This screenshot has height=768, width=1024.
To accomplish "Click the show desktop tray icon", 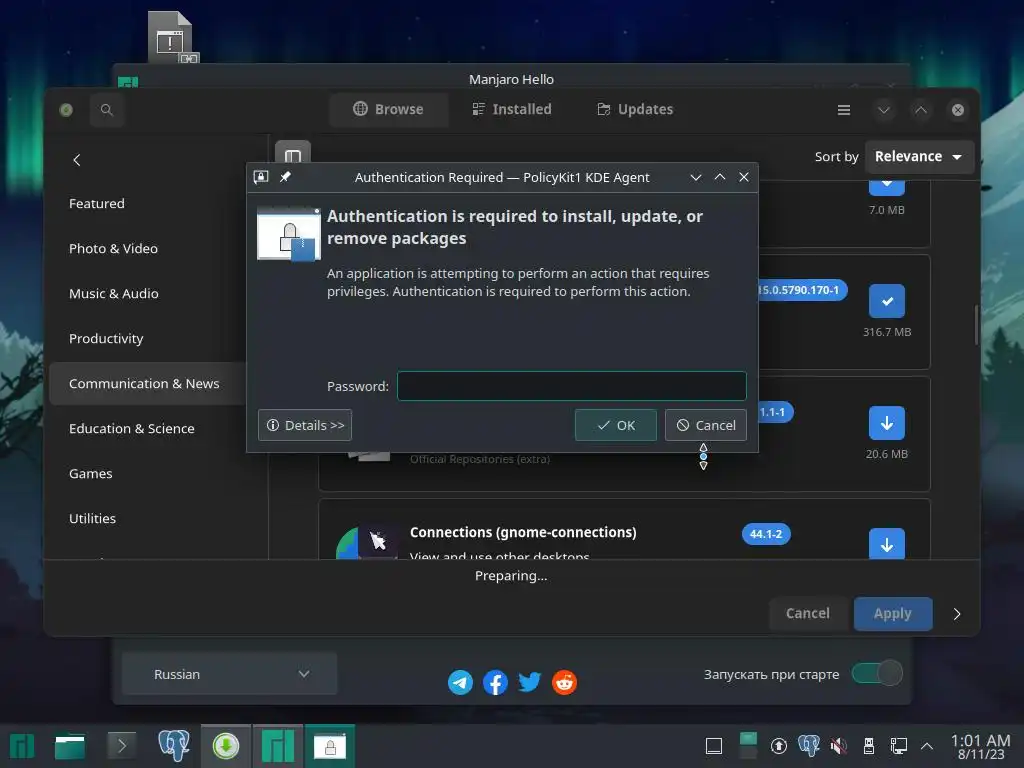I will pos(714,746).
